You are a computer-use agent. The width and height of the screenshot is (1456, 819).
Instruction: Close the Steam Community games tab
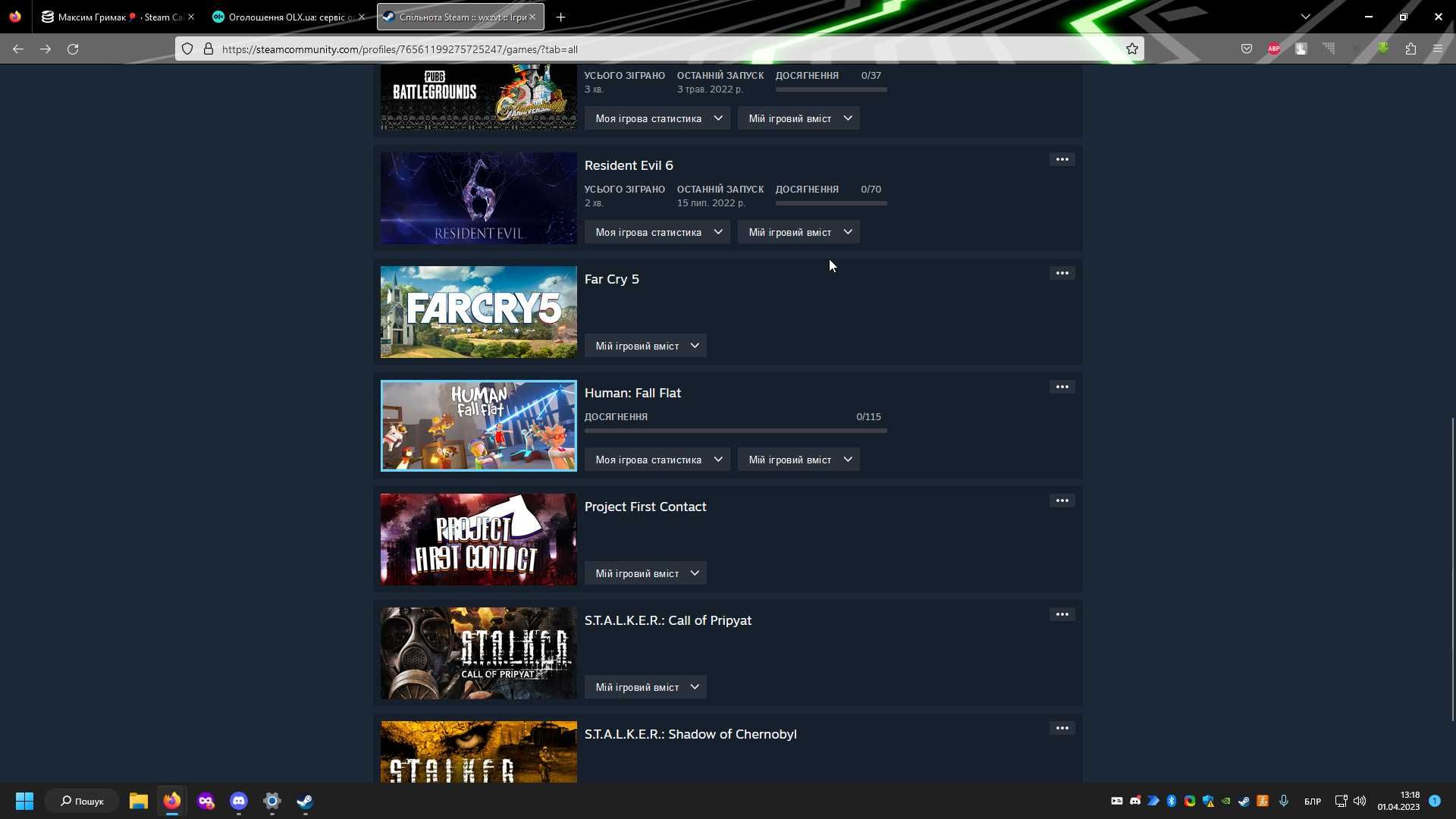532,17
